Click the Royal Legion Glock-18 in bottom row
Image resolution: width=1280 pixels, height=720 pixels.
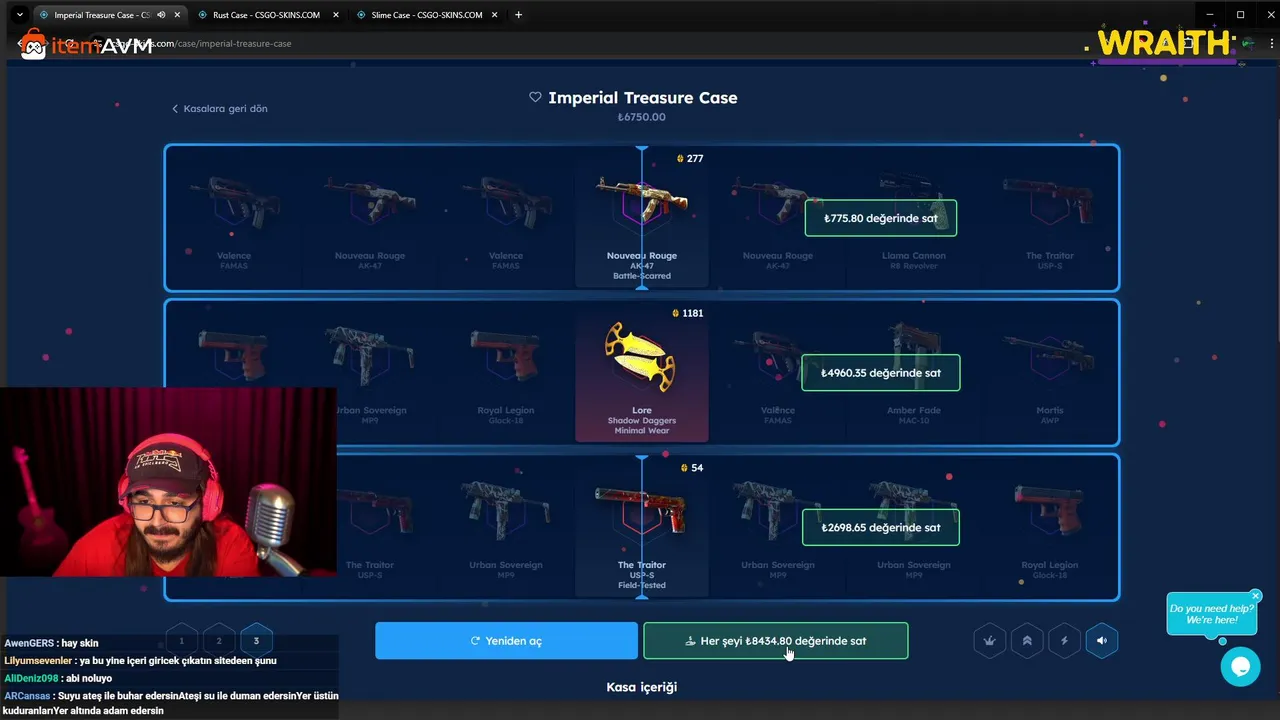[x=1050, y=528]
